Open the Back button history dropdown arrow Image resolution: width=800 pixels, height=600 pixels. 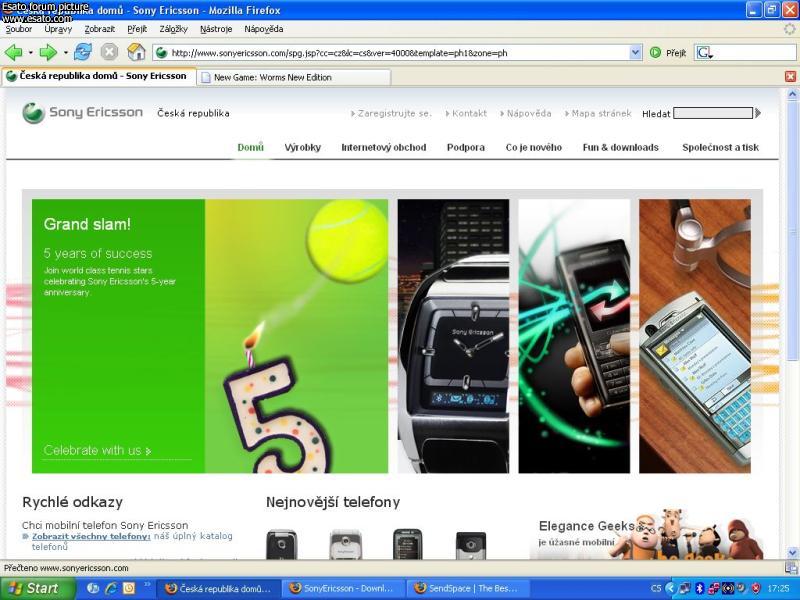[x=30, y=52]
